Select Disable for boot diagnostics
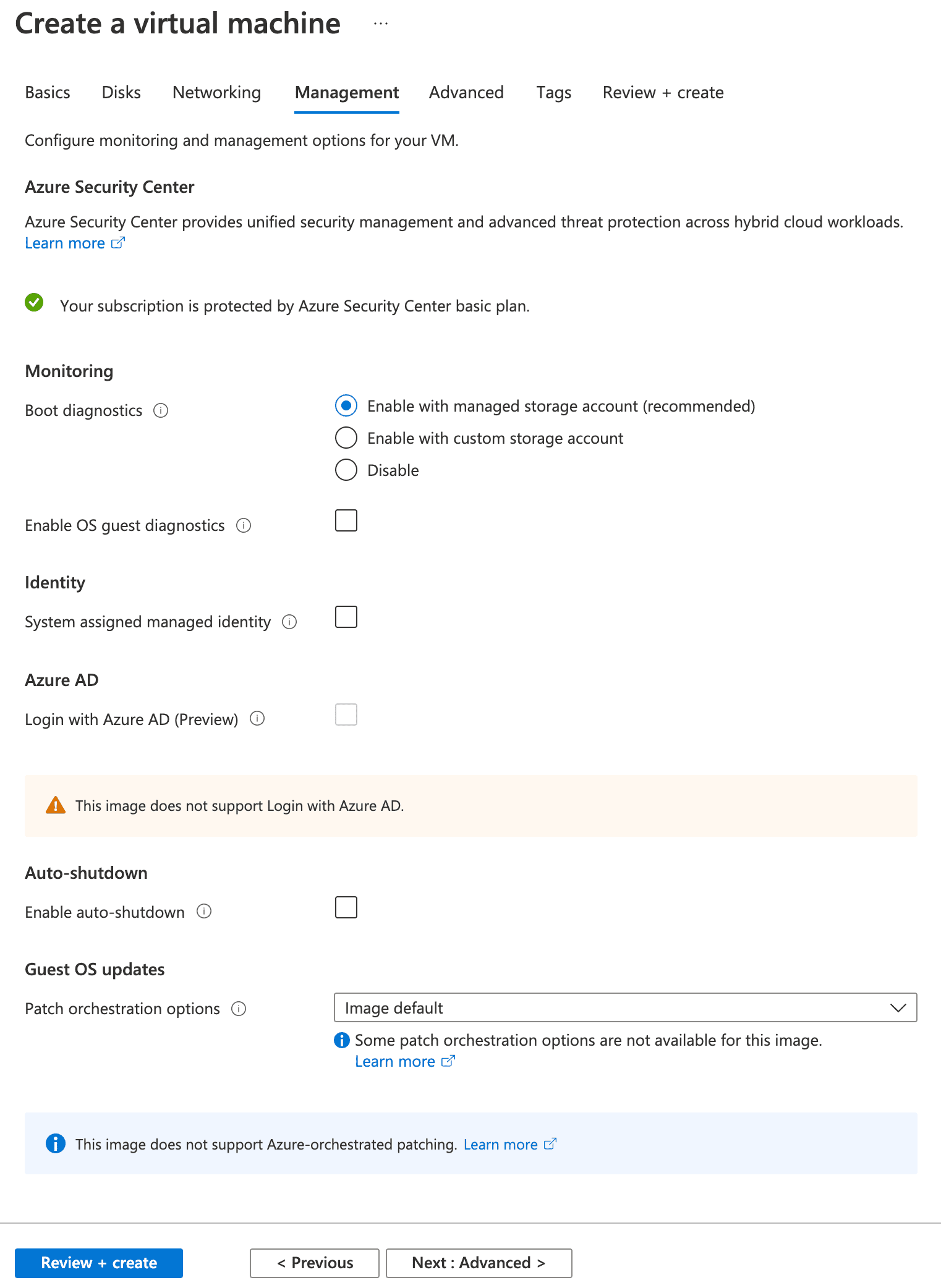 point(346,470)
